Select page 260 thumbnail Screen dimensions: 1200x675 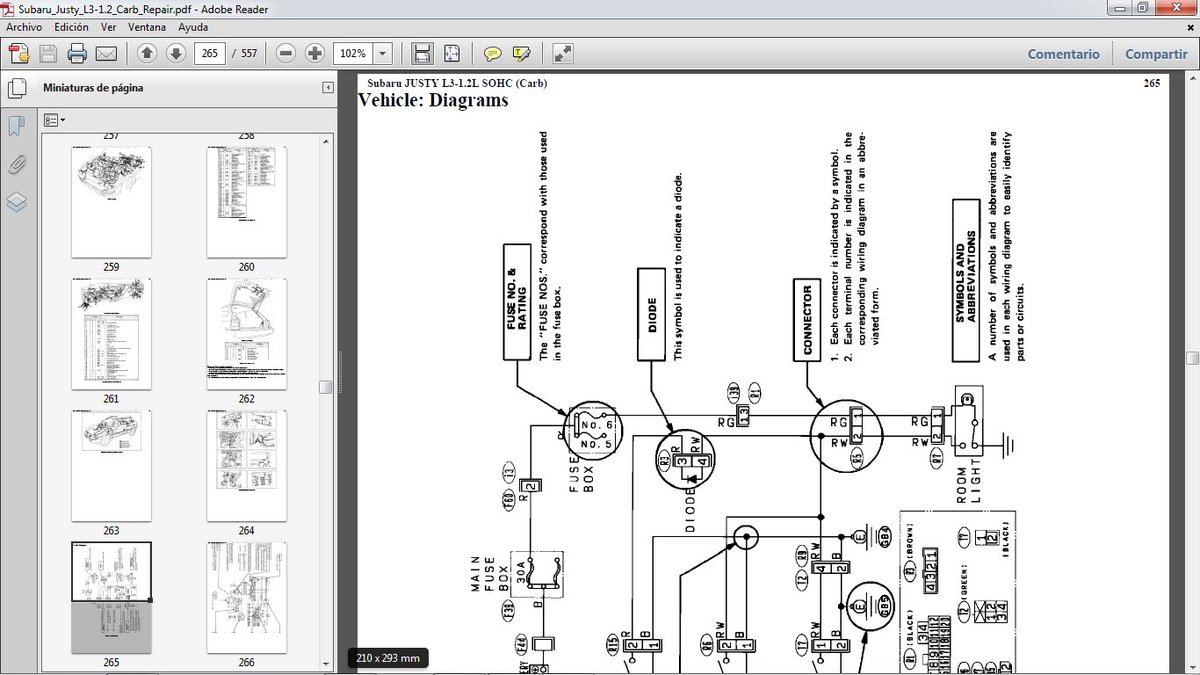tap(246, 203)
